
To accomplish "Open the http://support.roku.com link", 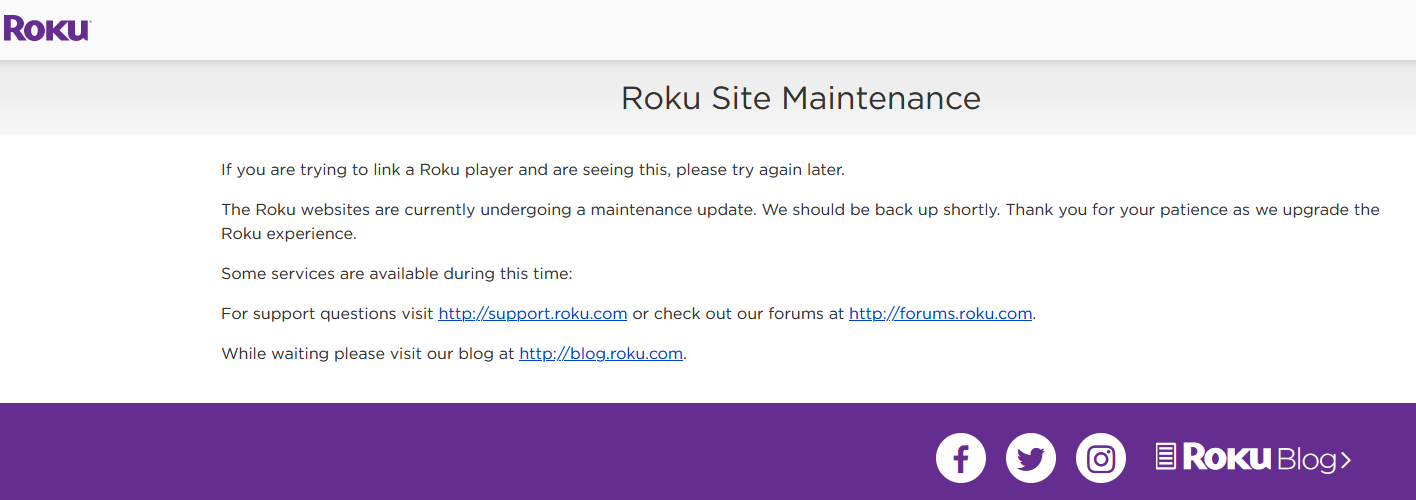I will point(533,313).
